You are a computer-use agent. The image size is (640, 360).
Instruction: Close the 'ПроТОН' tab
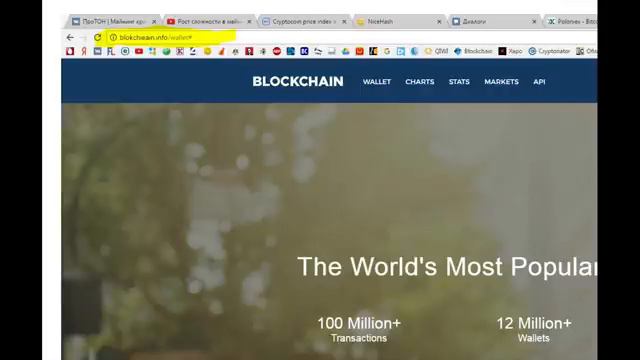click(154, 22)
